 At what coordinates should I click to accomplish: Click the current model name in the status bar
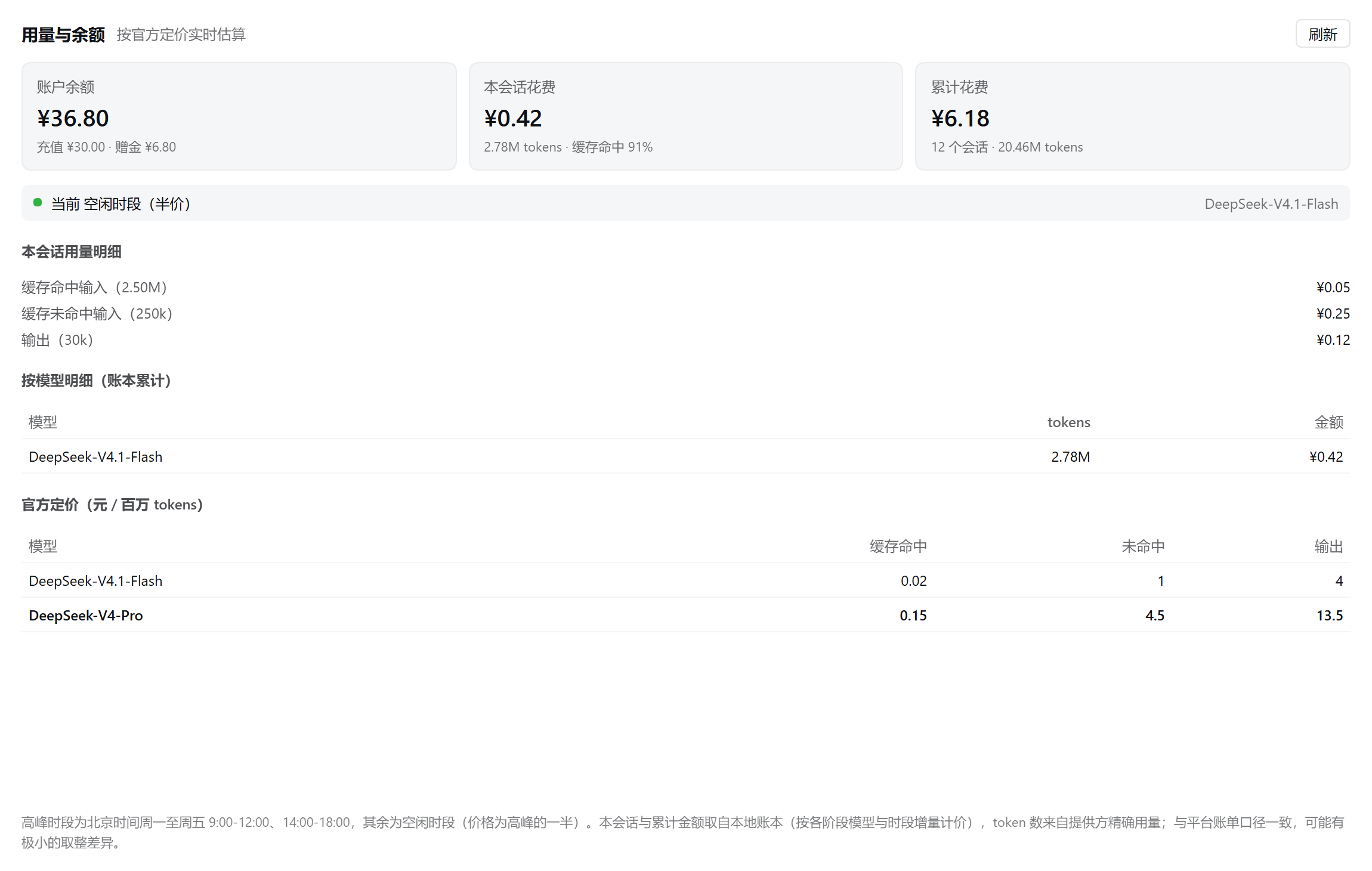point(1271,204)
